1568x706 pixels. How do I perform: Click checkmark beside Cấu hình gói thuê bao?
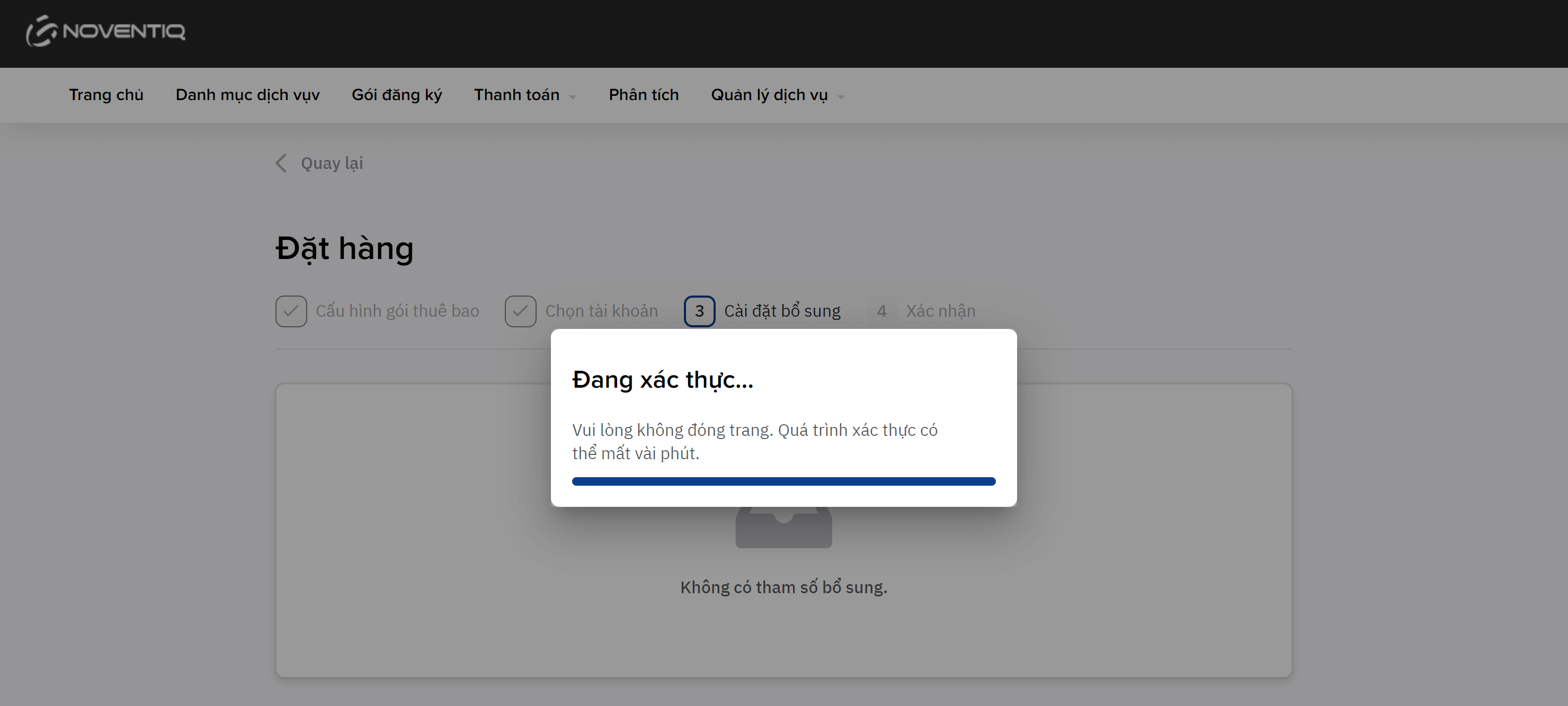[291, 311]
